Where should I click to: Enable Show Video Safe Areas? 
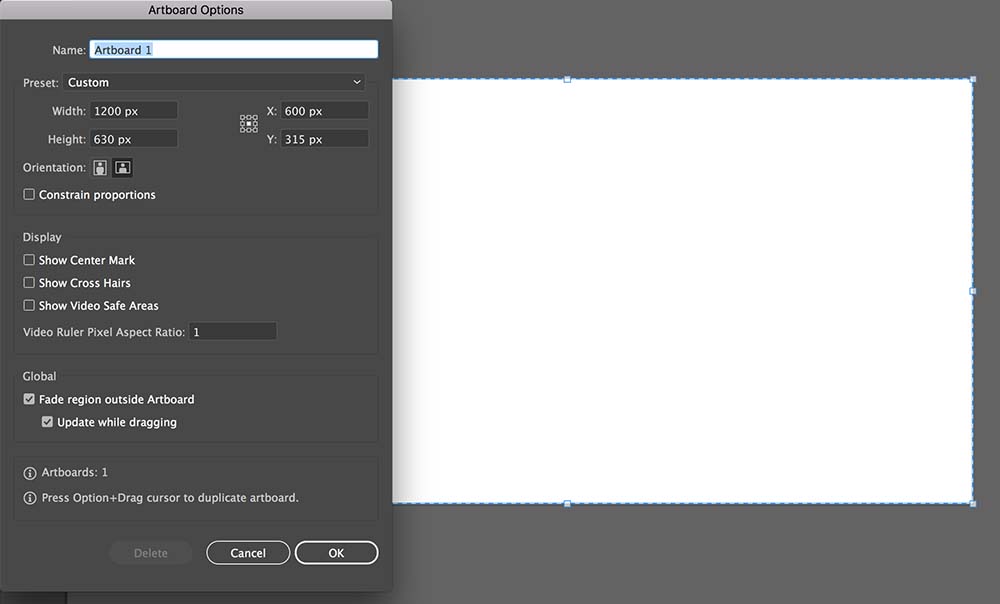pos(29,306)
